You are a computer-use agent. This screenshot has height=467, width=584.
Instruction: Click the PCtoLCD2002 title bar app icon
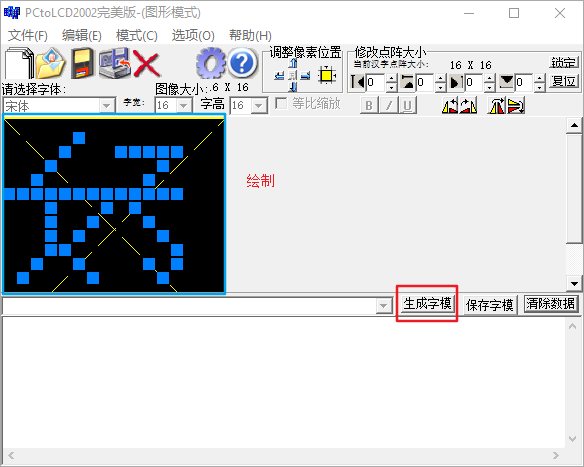pyautogui.click(x=12, y=13)
